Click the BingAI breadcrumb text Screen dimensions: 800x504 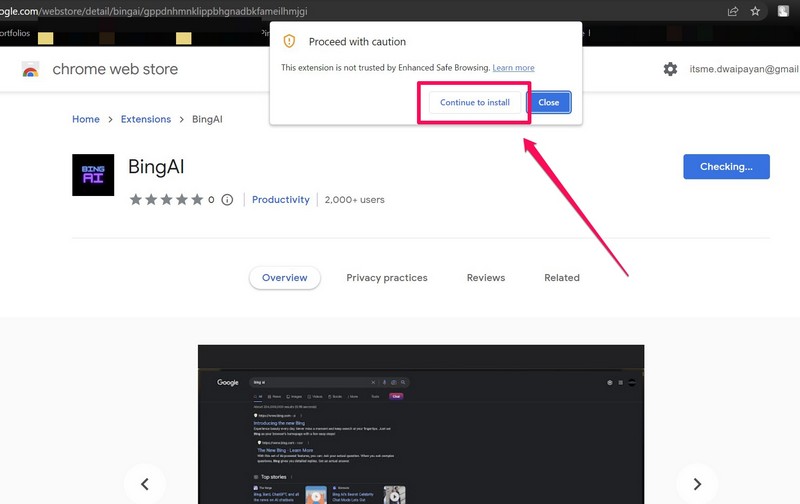[207, 119]
